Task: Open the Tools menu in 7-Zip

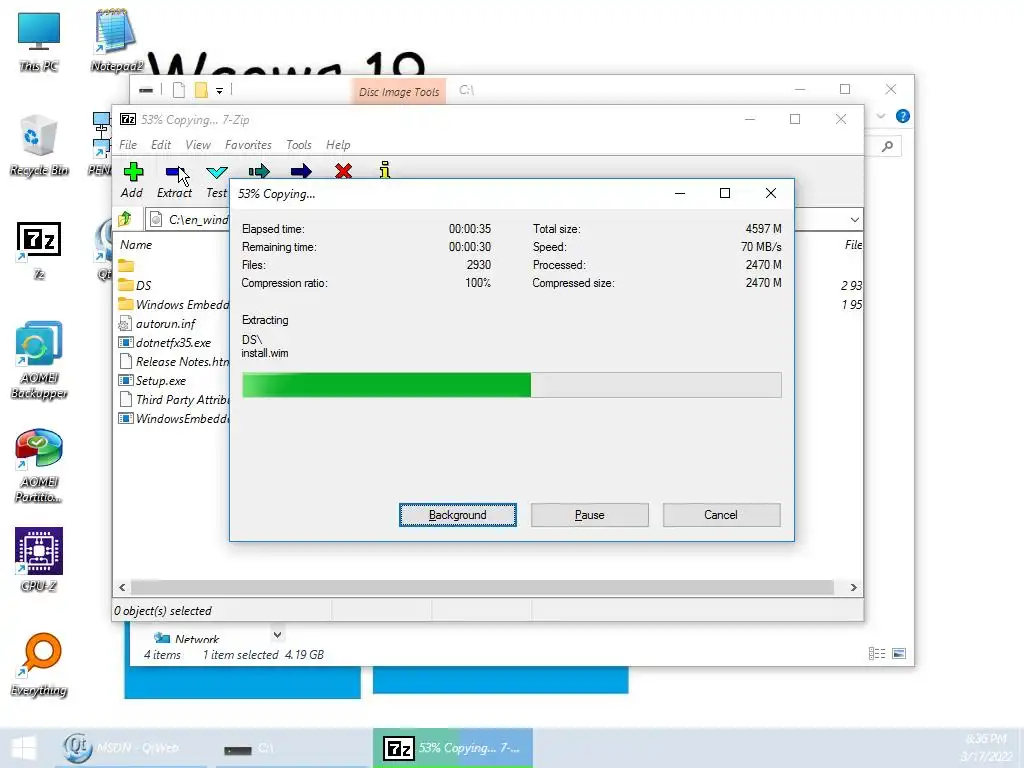Action: 298,145
